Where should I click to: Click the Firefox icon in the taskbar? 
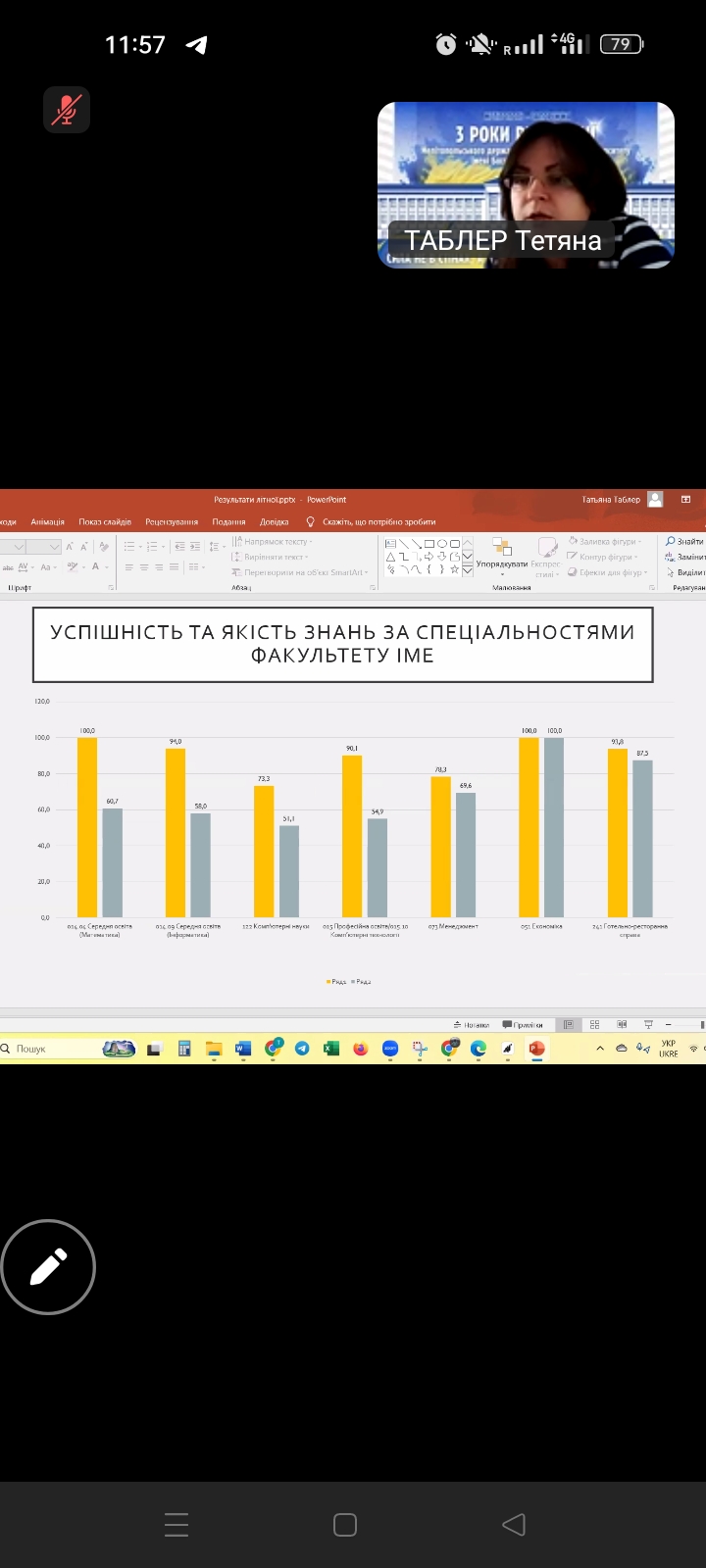pyautogui.click(x=360, y=1049)
